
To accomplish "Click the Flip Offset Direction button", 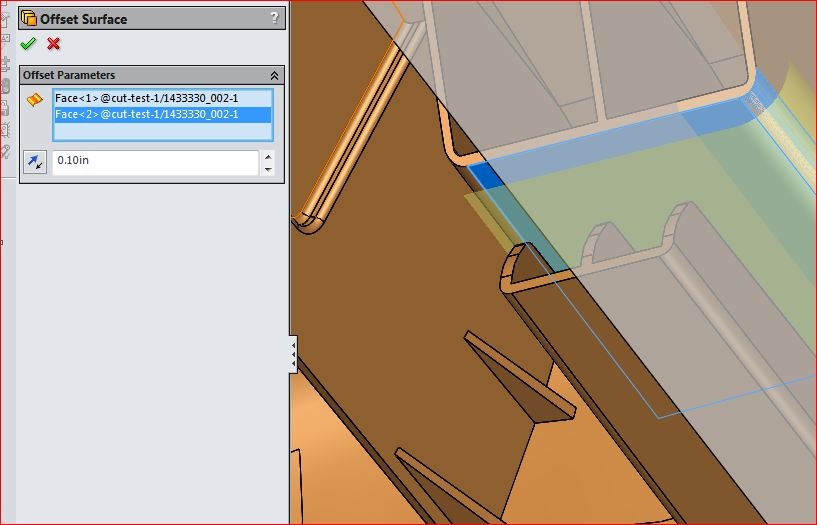I will click(x=35, y=162).
